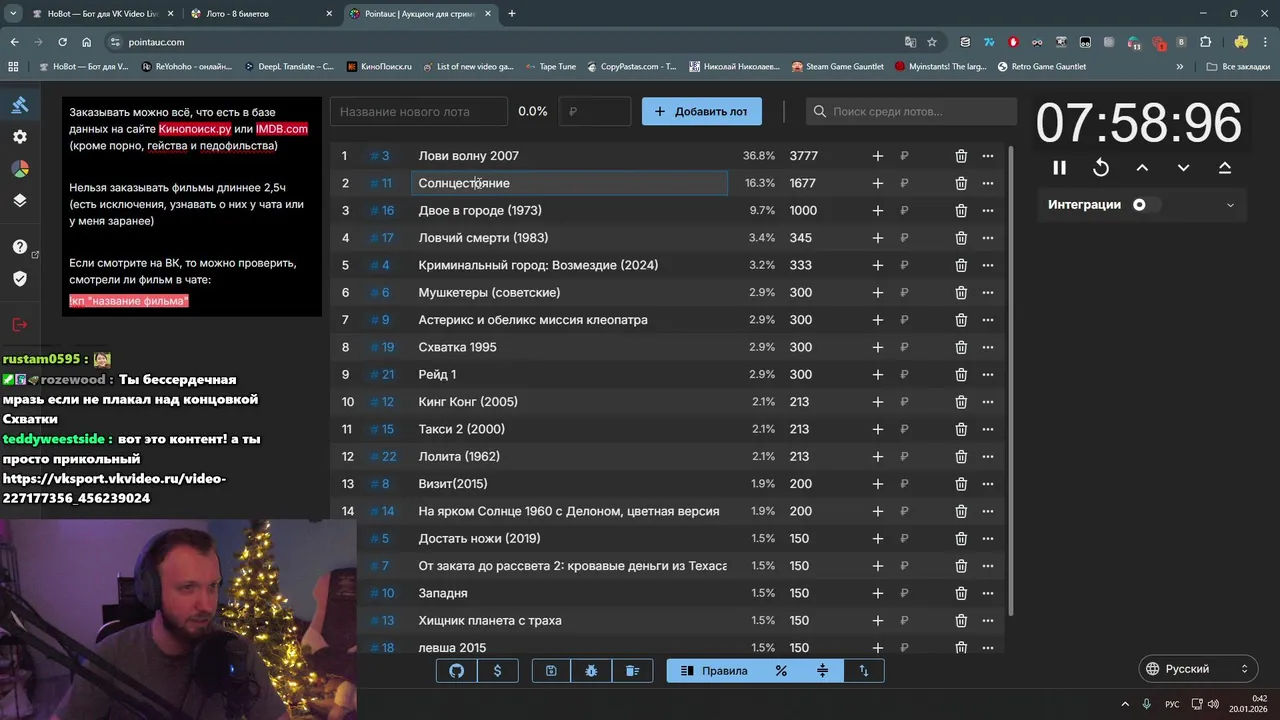Image resolution: width=1280 pixels, height=720 pixels.
Task: Click the shield check icon in sidebar
Action: coord(20,278)
